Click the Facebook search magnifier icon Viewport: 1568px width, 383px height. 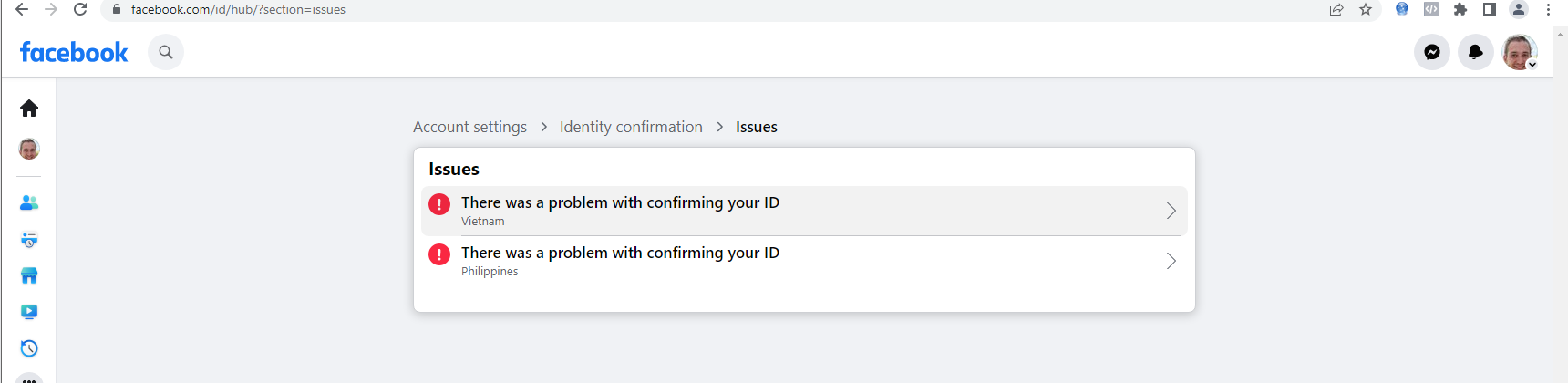(x=166, y=52)
